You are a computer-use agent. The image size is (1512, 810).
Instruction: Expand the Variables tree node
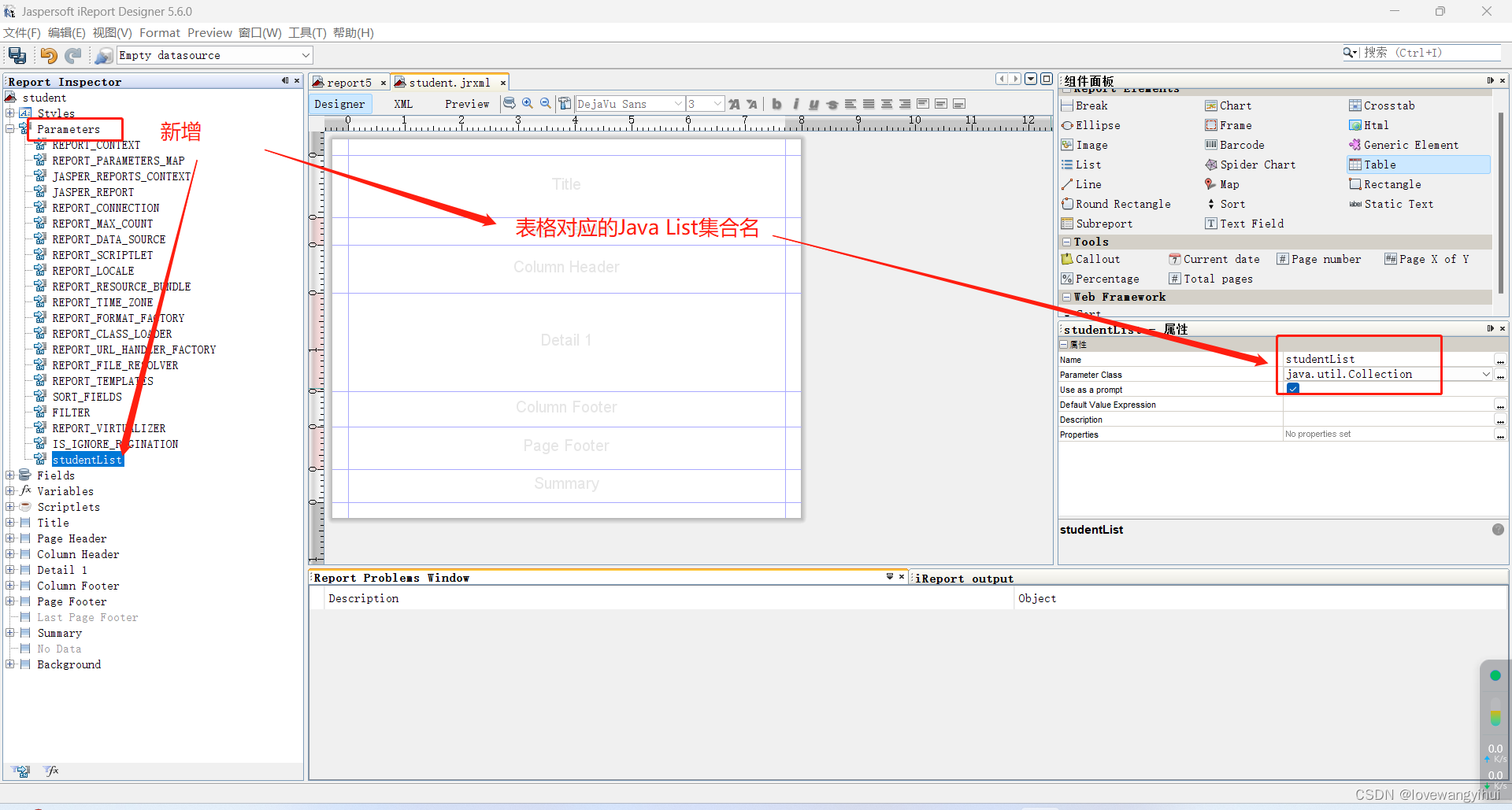coord(10,491)
